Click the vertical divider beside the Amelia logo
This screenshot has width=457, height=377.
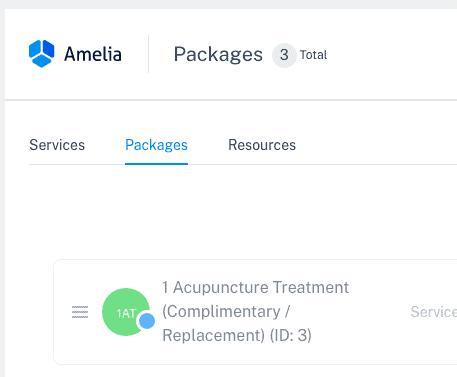tap(148, 54)
